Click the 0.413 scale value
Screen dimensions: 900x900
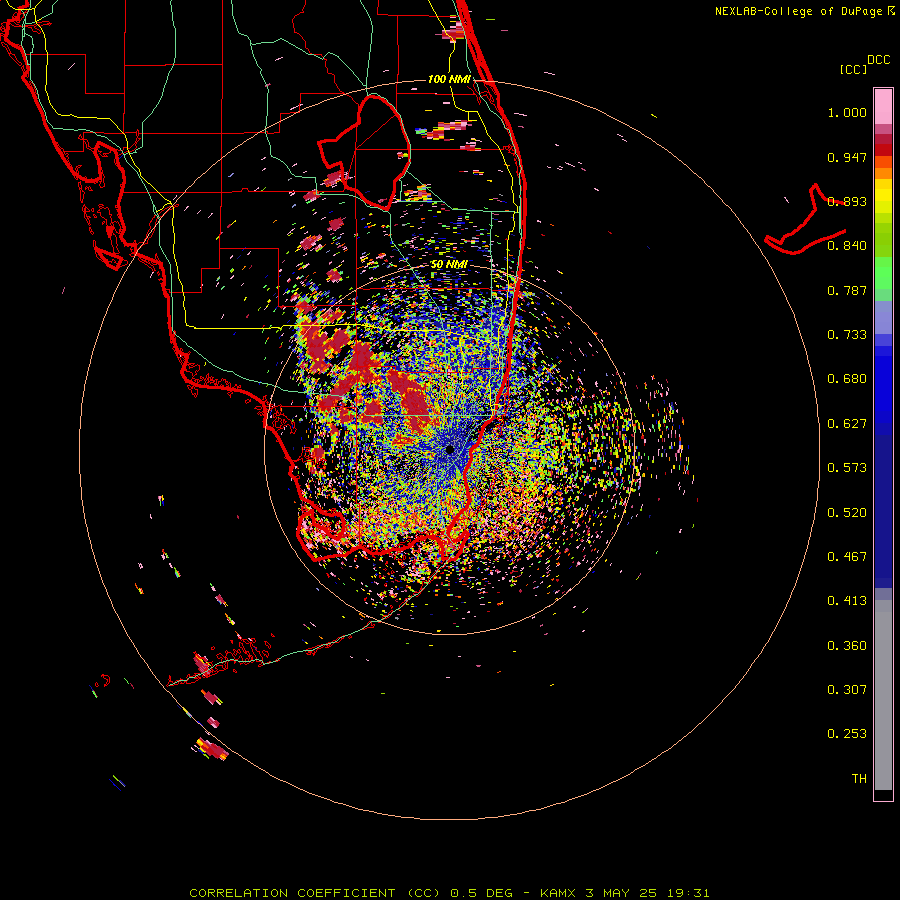(x=847, y=601)
